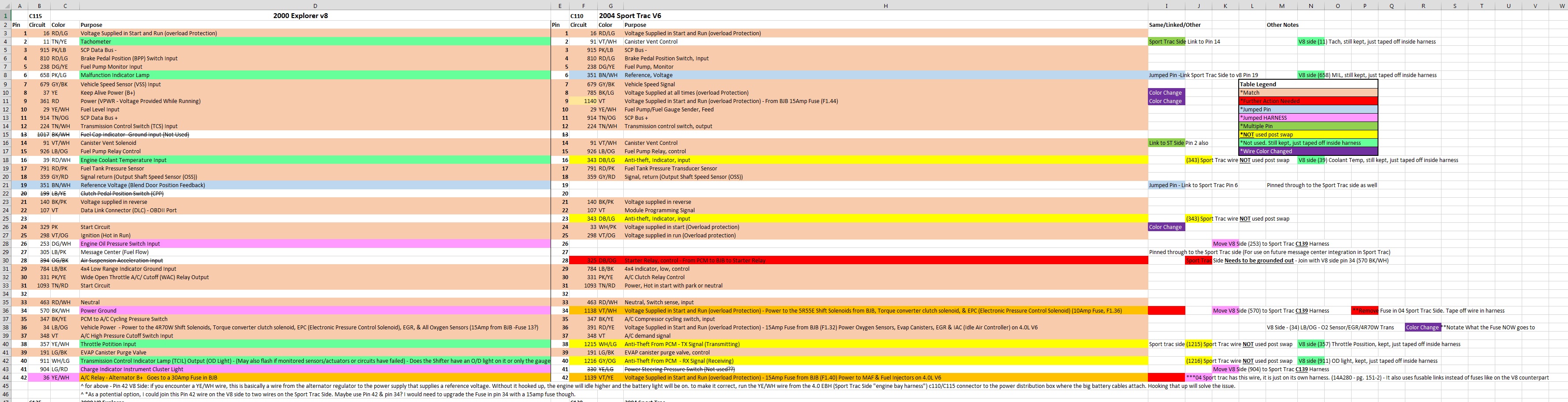Click the 'Other Notes' header cell
Screen dimensions: 1568x402
click(x=1282, y=25)
